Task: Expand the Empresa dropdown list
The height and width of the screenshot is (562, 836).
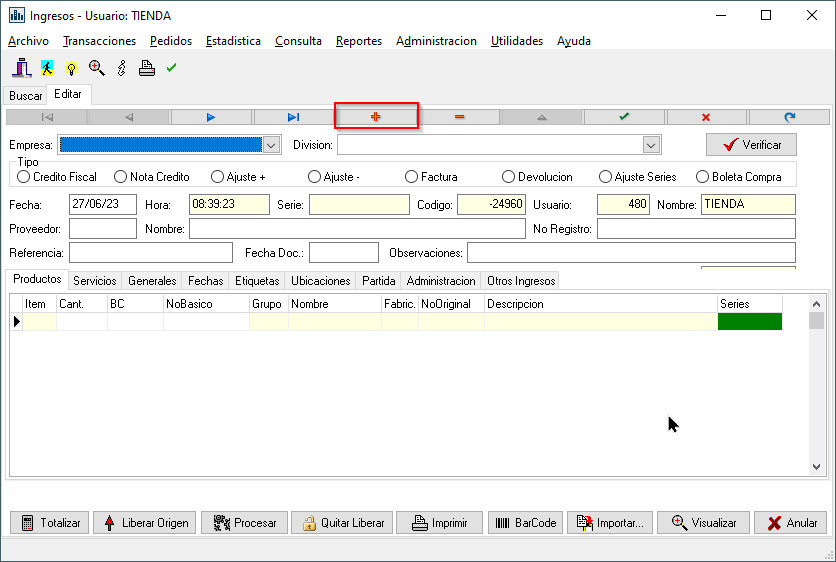Action: (x=271, y=145)
